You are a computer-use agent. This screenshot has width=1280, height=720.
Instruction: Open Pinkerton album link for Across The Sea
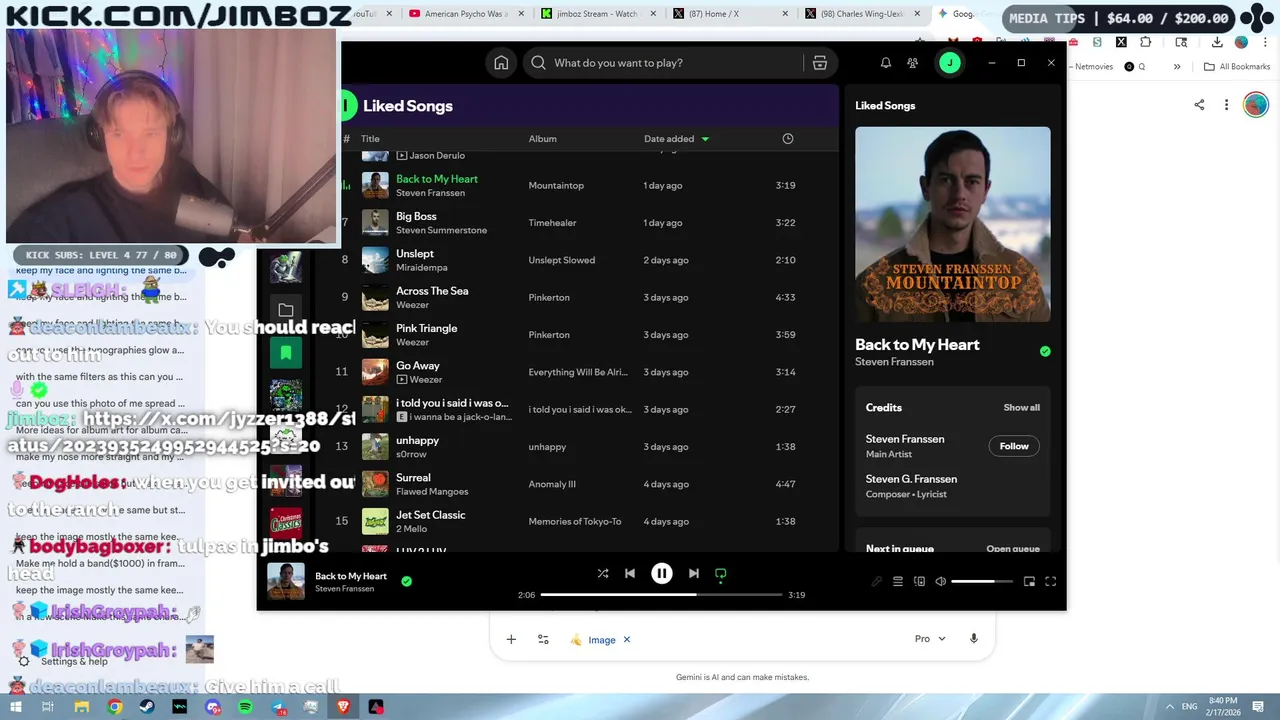[x=549, y=298]
